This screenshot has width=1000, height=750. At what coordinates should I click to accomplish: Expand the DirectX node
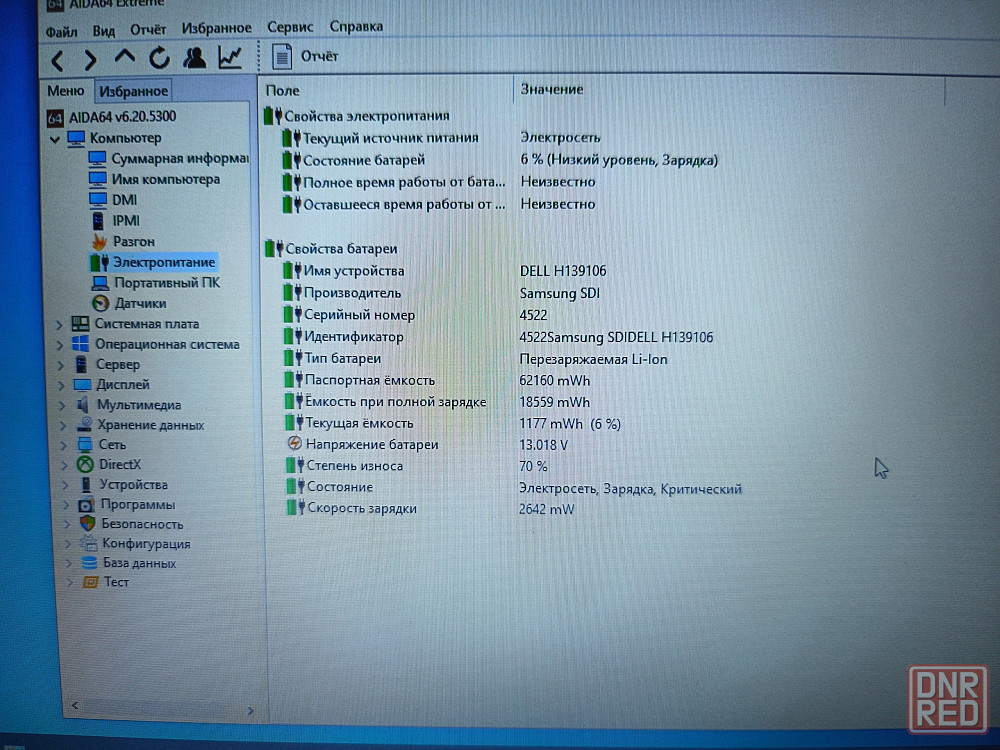pos(64,466)
